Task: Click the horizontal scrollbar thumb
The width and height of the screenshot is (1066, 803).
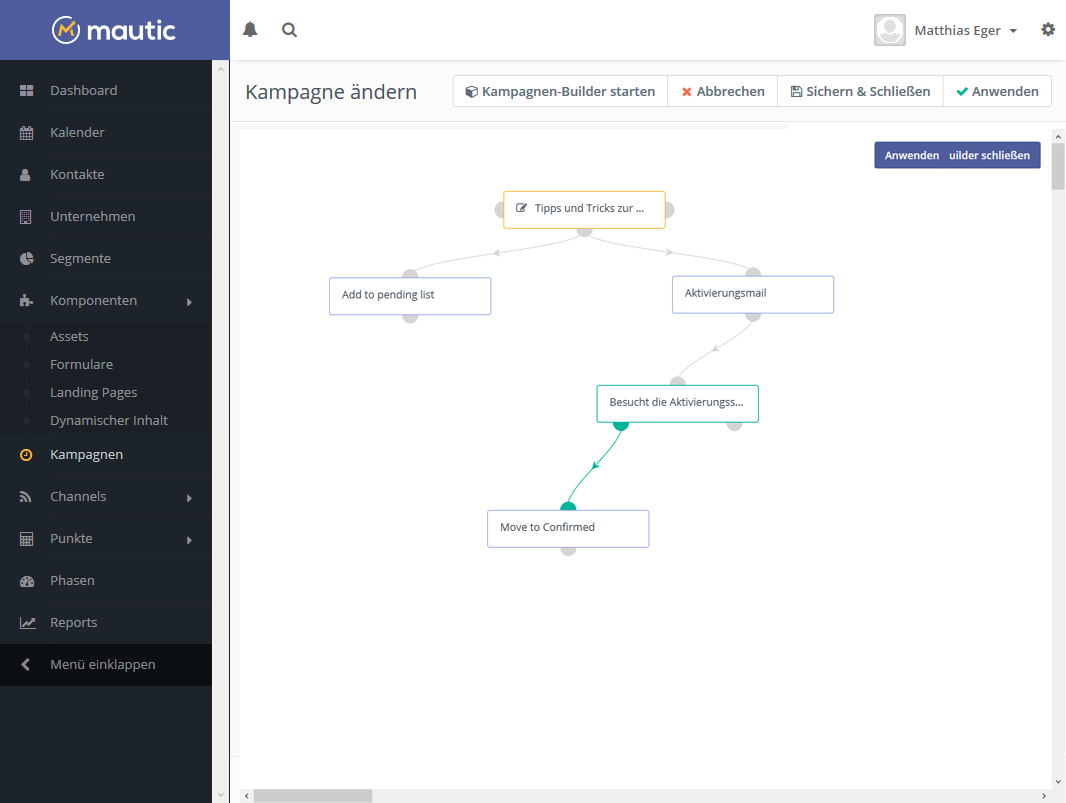Action: click(312, 796)
